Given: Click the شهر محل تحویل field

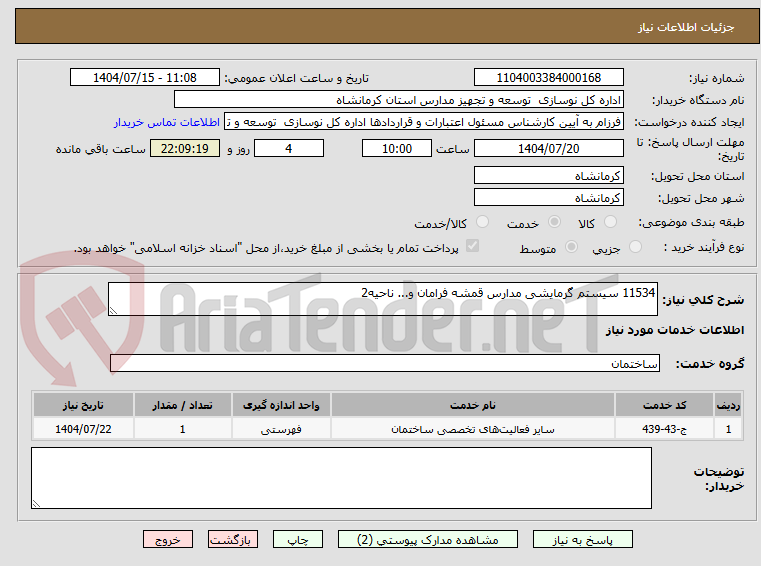Looking at the screenshot, I should (x=548, y=198).
